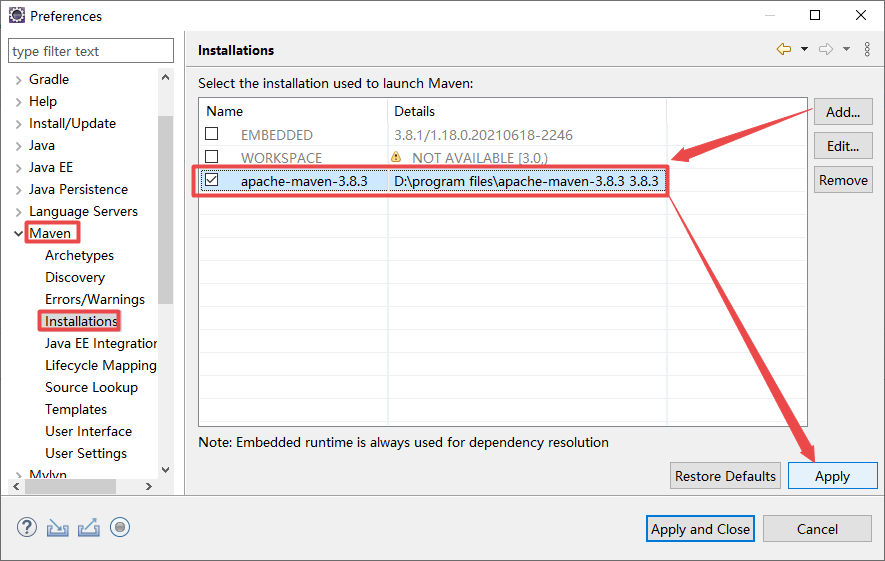Select the WORKSPACE installation name
This screenshot has height=561, width=885.
tap(281, 157)
